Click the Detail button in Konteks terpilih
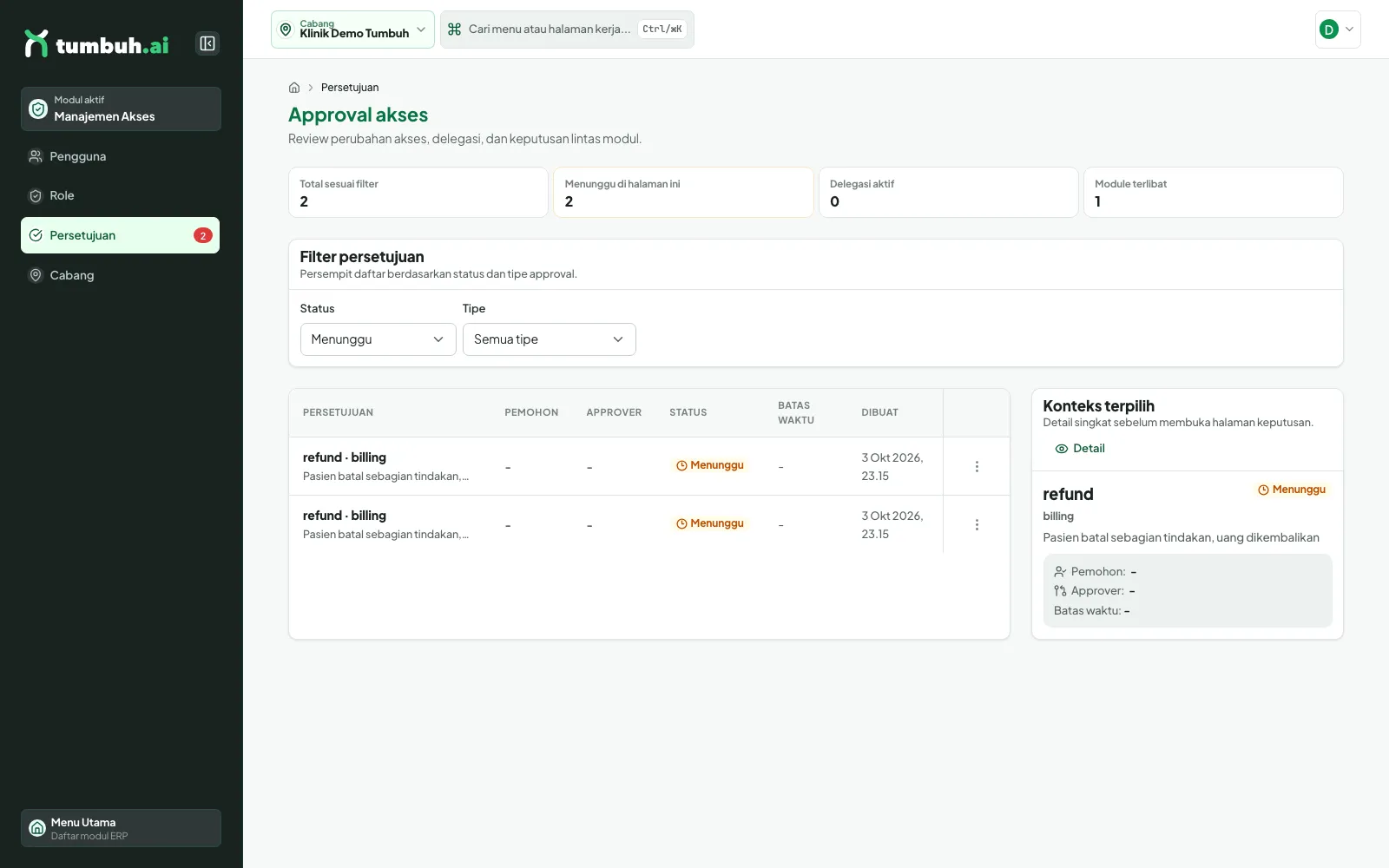This screenshot has height=868, width=1389. (1080, 449)
